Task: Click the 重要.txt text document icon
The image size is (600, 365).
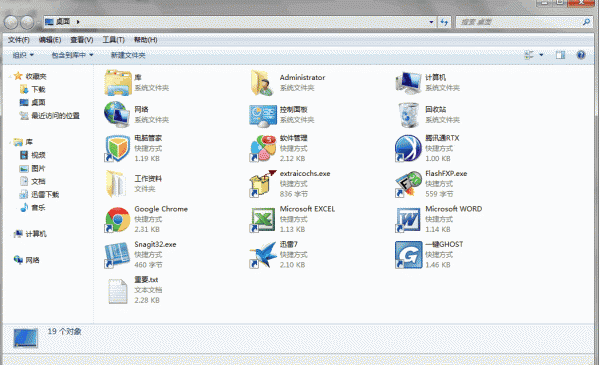Action: (x=117, y=291)
